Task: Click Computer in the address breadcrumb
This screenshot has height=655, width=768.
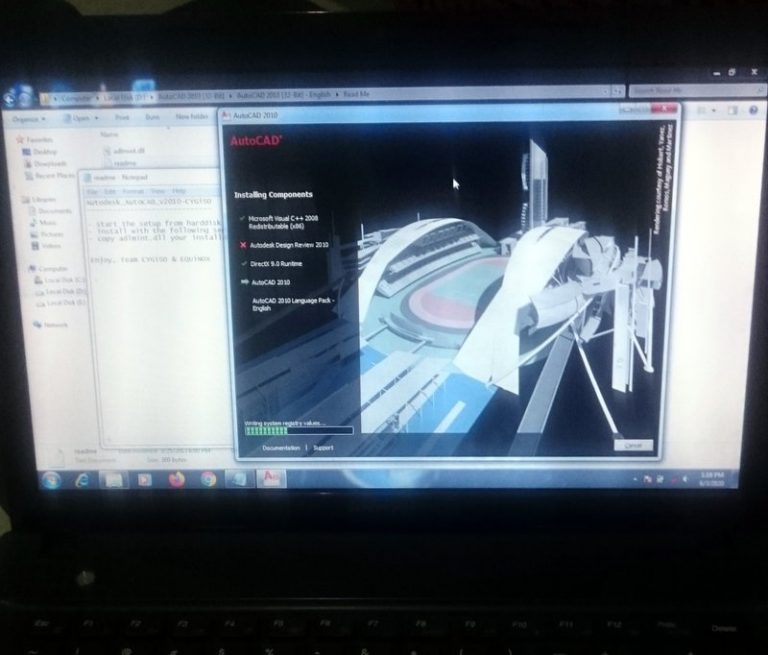Action: pos(76,98)
